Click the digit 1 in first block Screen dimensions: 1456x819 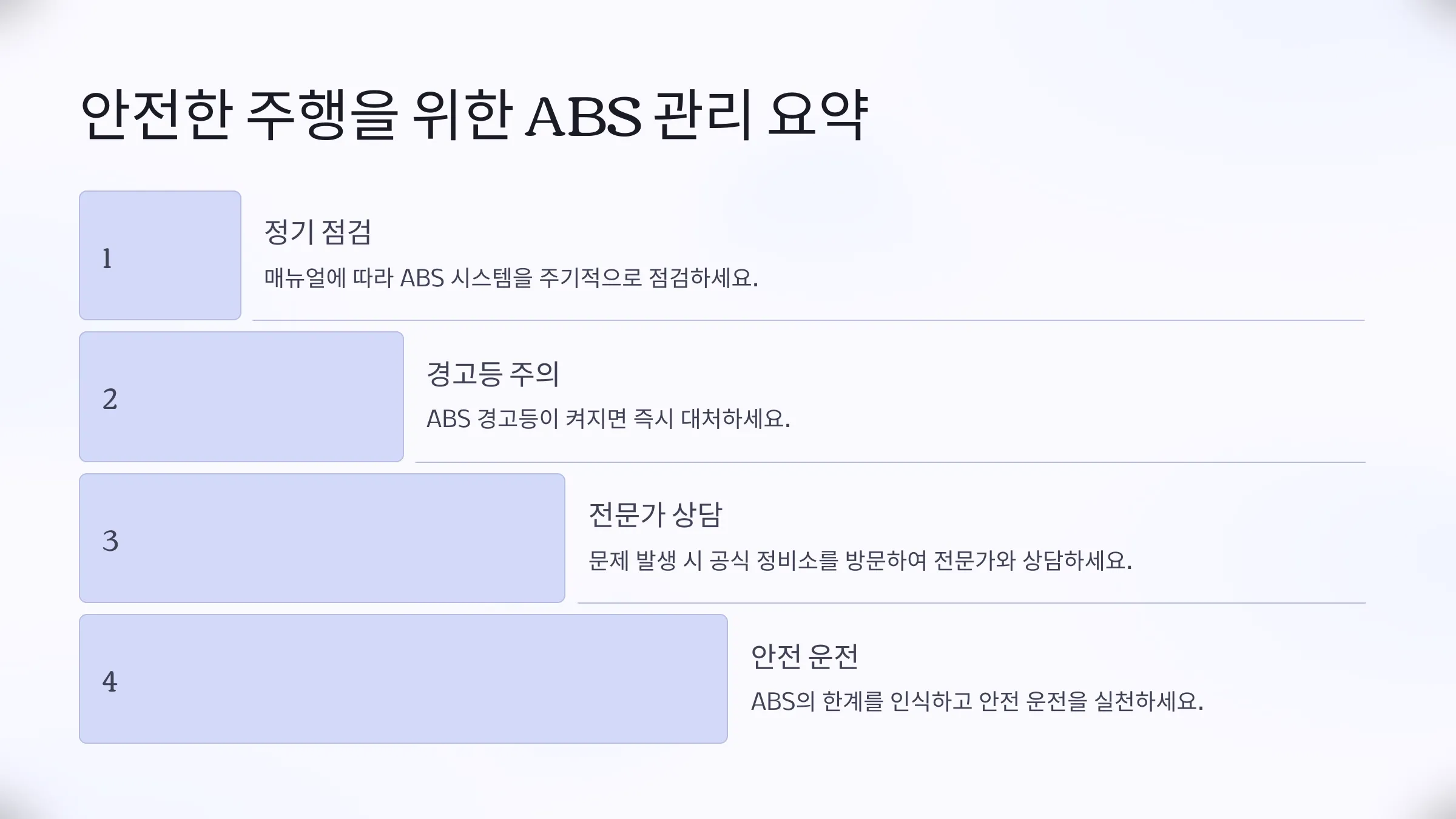(107, 258)
